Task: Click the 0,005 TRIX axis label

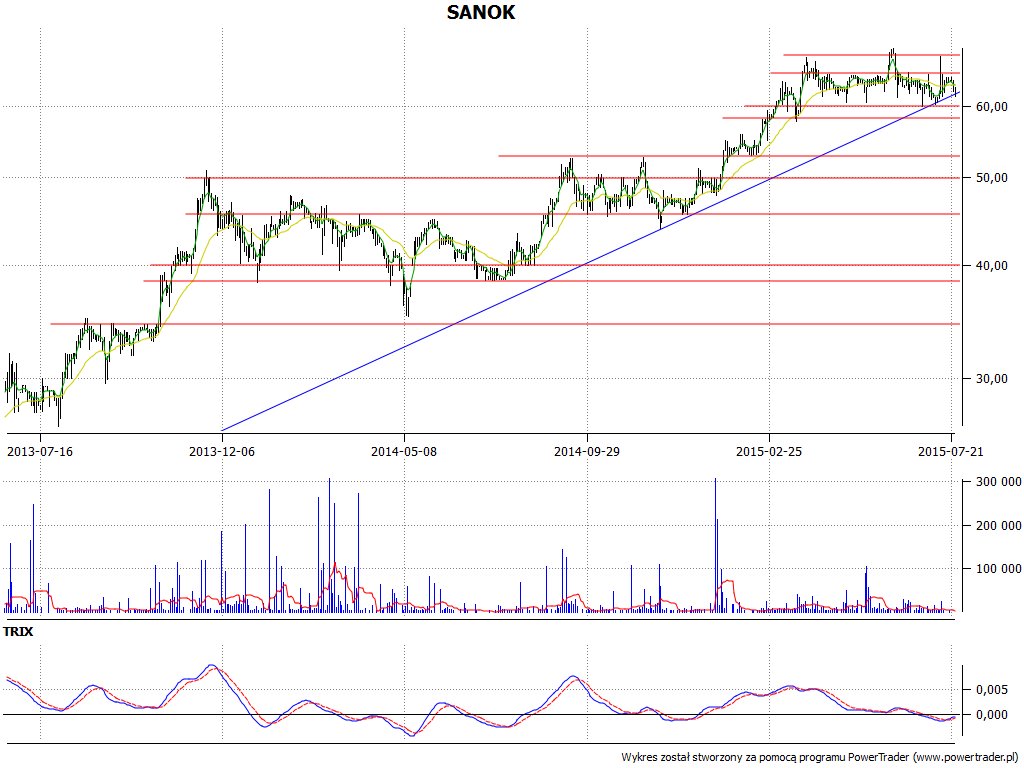Action: [x=991, y=690]
